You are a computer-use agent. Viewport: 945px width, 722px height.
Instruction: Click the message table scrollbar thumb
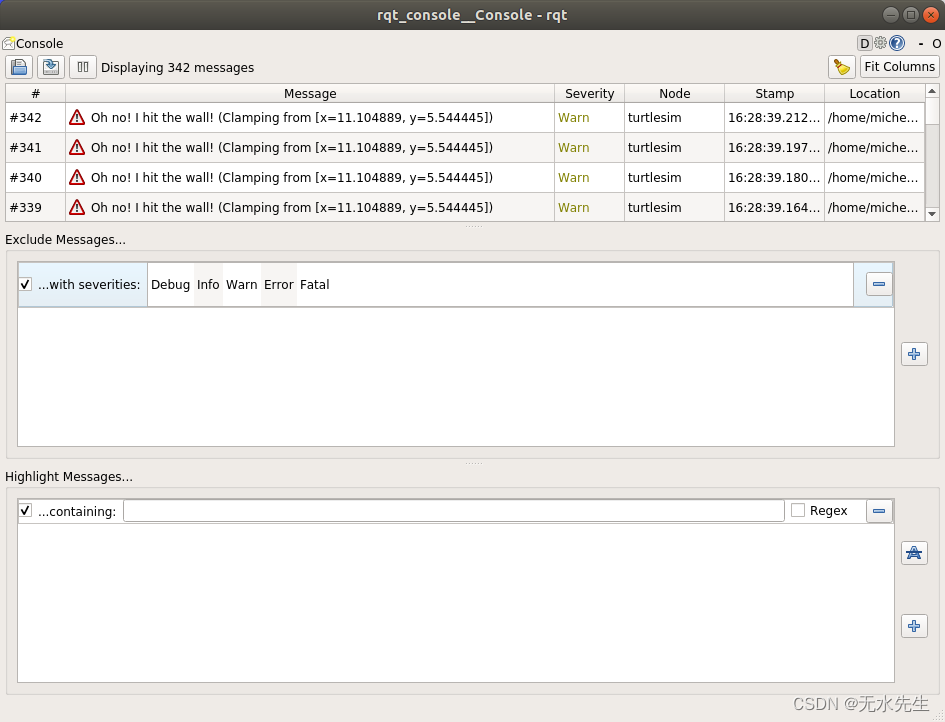(932, 111)
